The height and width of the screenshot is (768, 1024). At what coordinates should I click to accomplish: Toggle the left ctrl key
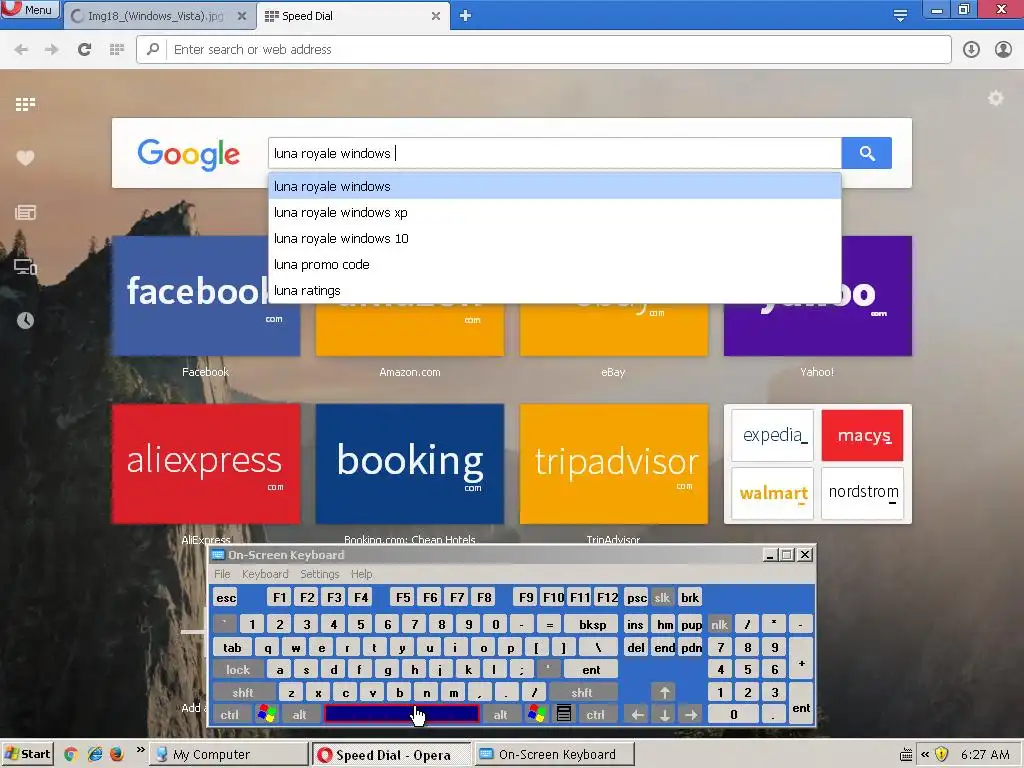[x=229, y=715]
